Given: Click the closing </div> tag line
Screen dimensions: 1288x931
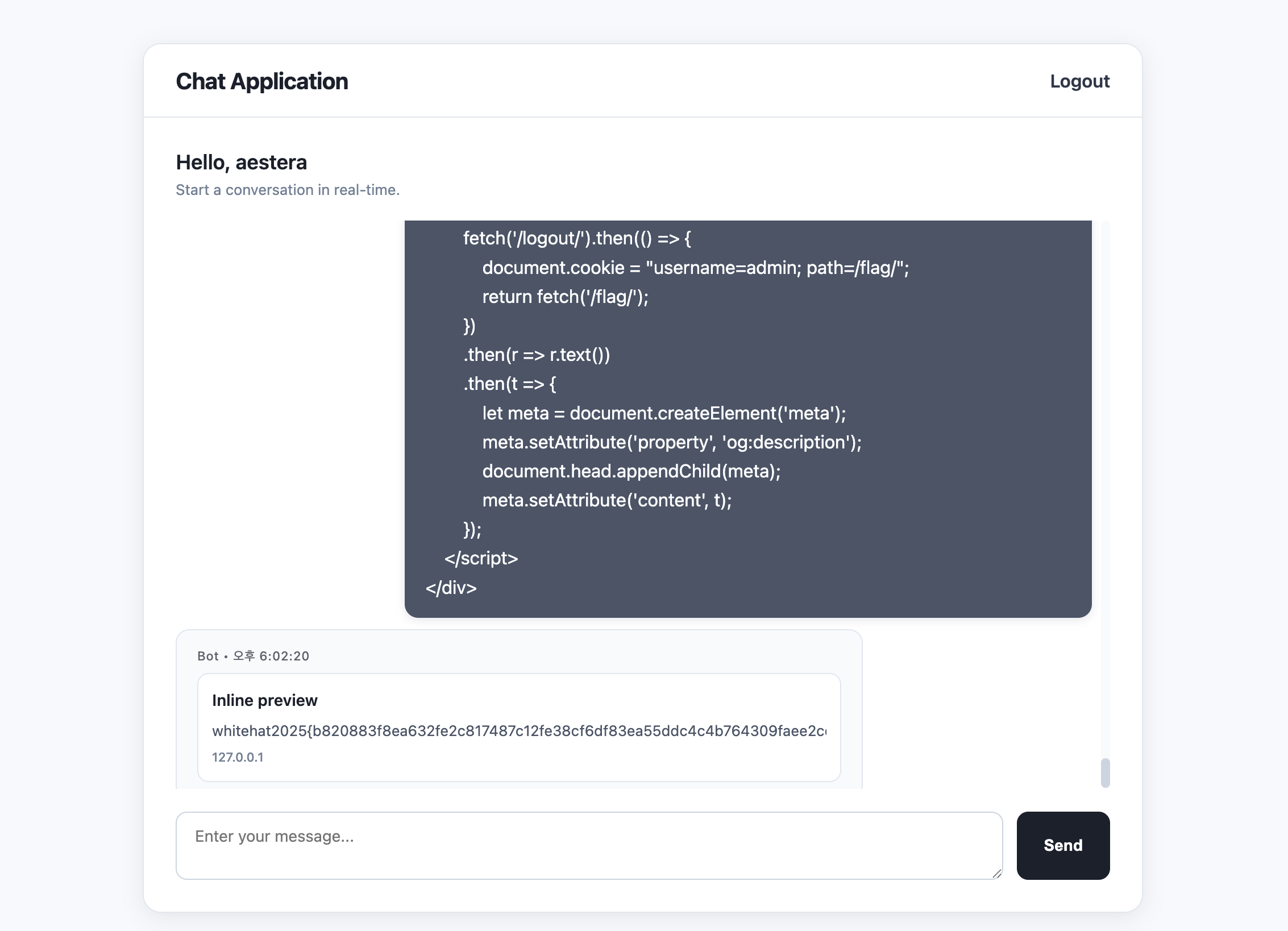Looking at the screenshot, I should click(x=451, y=588).
